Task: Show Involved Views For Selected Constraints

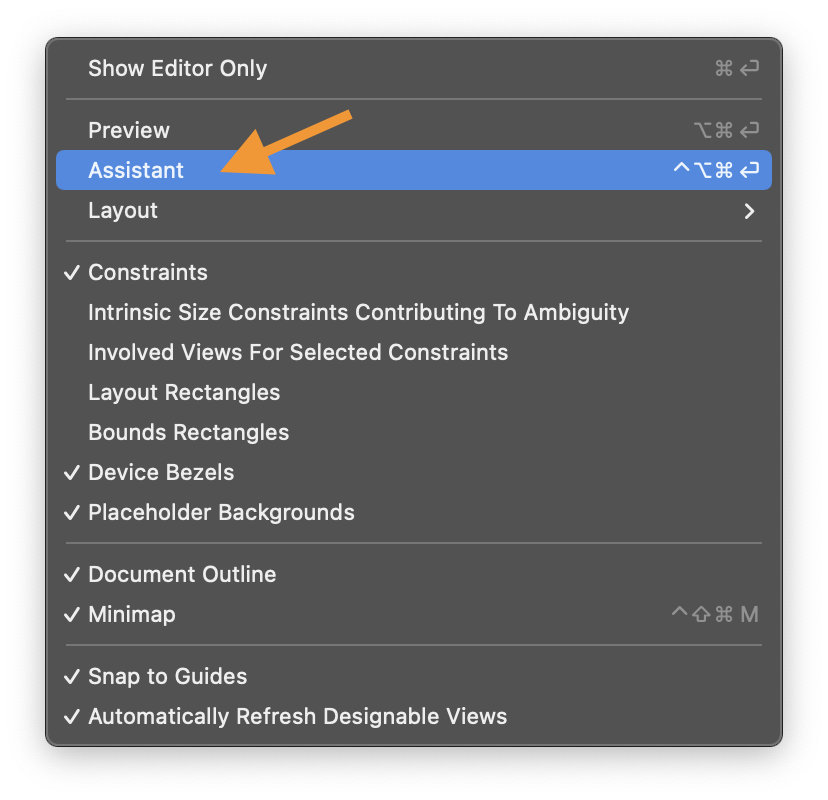Action: tap(298, 353)
